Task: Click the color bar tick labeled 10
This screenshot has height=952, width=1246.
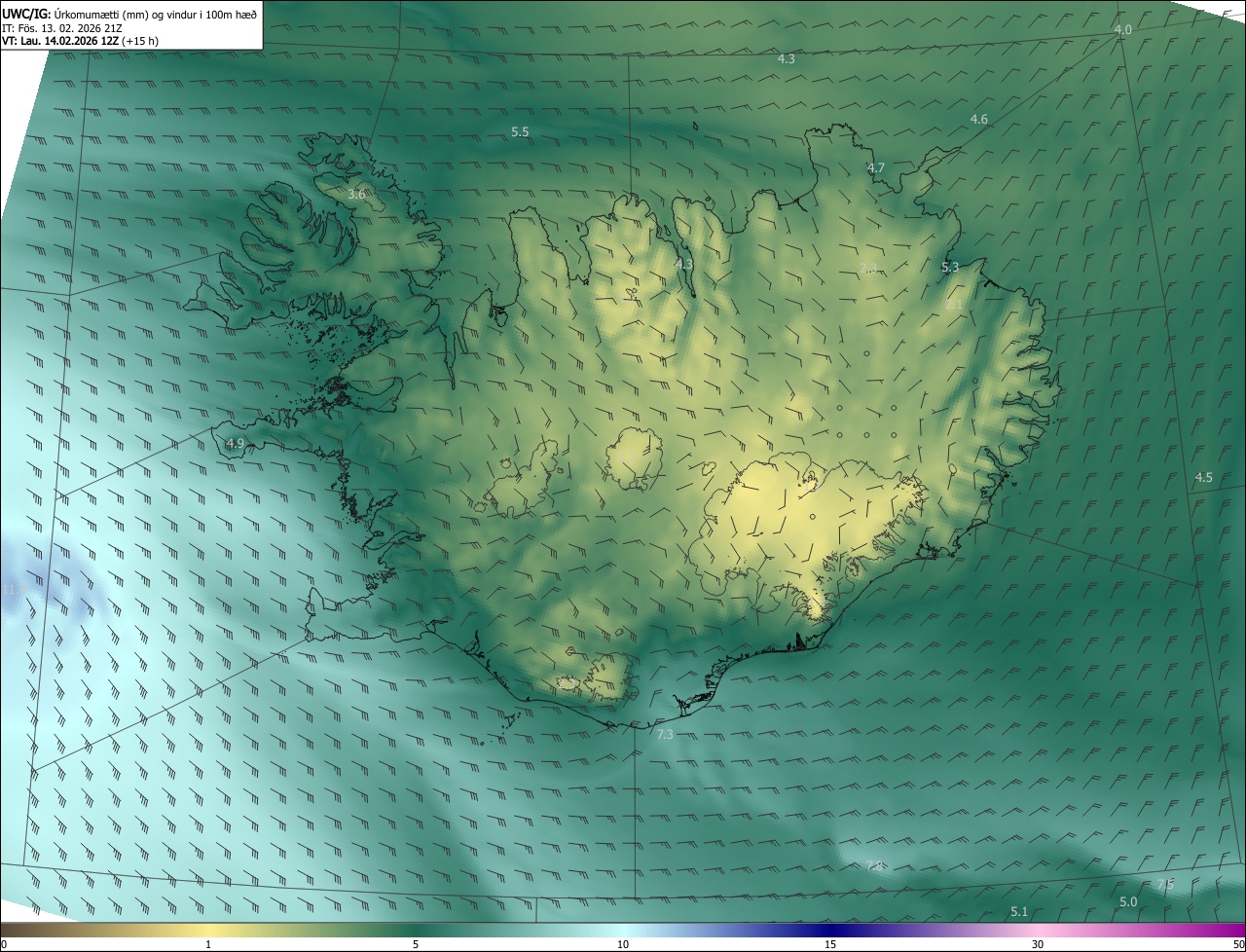Action: pos(623,944)
